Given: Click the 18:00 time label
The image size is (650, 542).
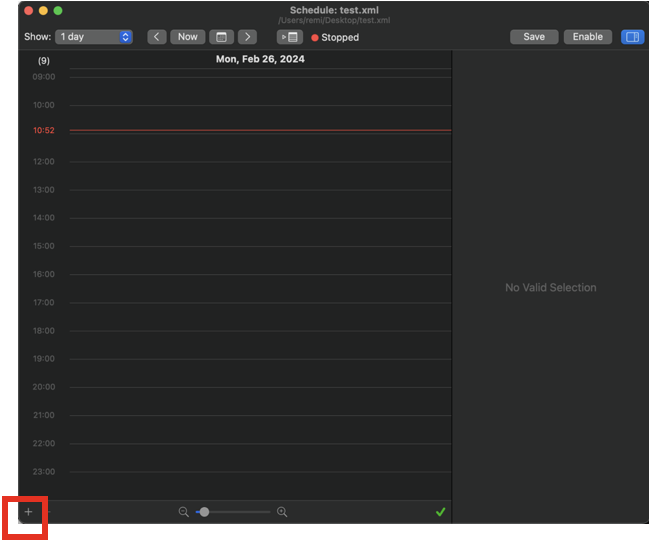Looking at the screenshot, I should tap(44, 331).
